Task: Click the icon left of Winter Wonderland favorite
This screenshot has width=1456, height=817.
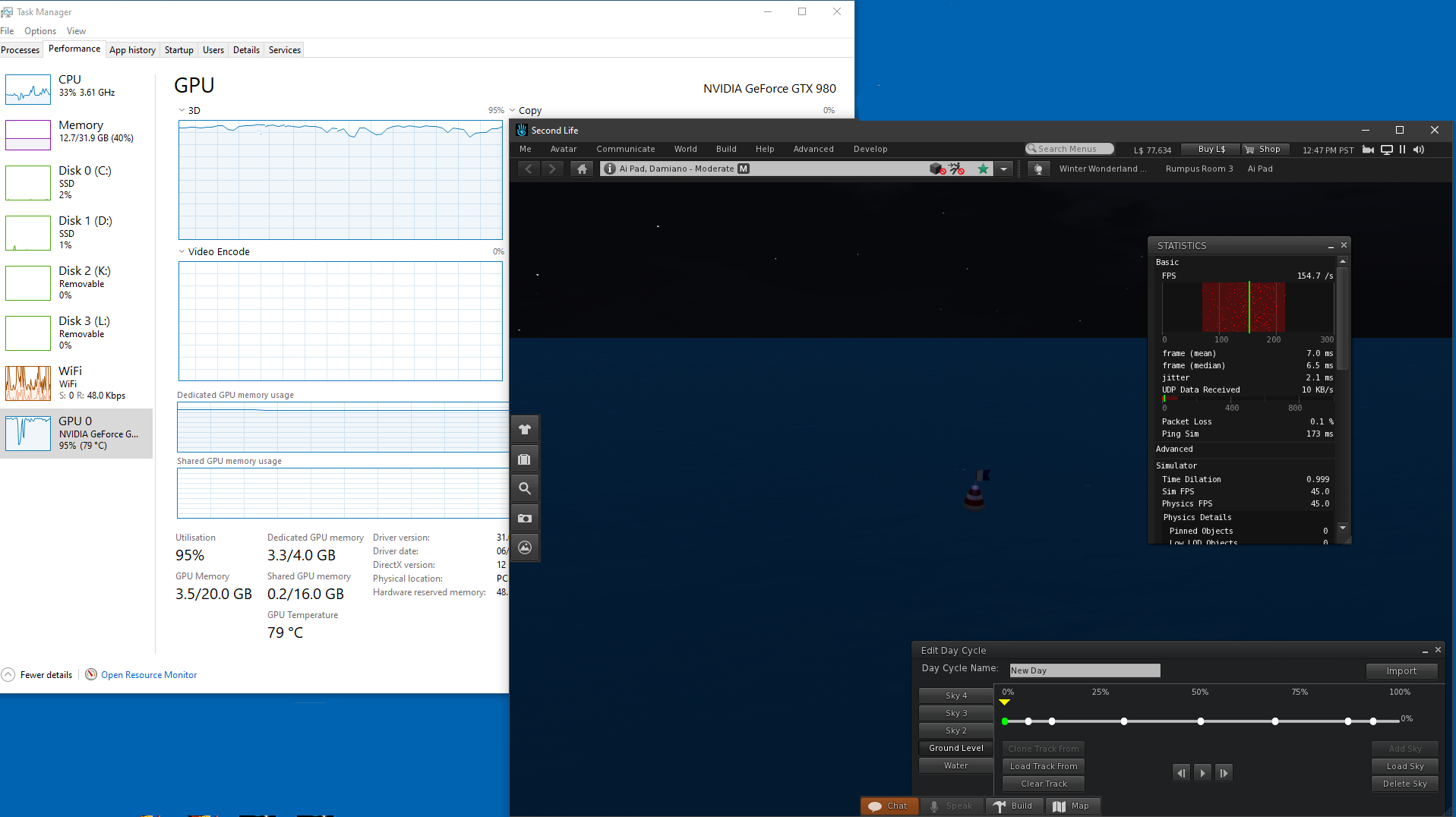Action: pos(1038,169)
